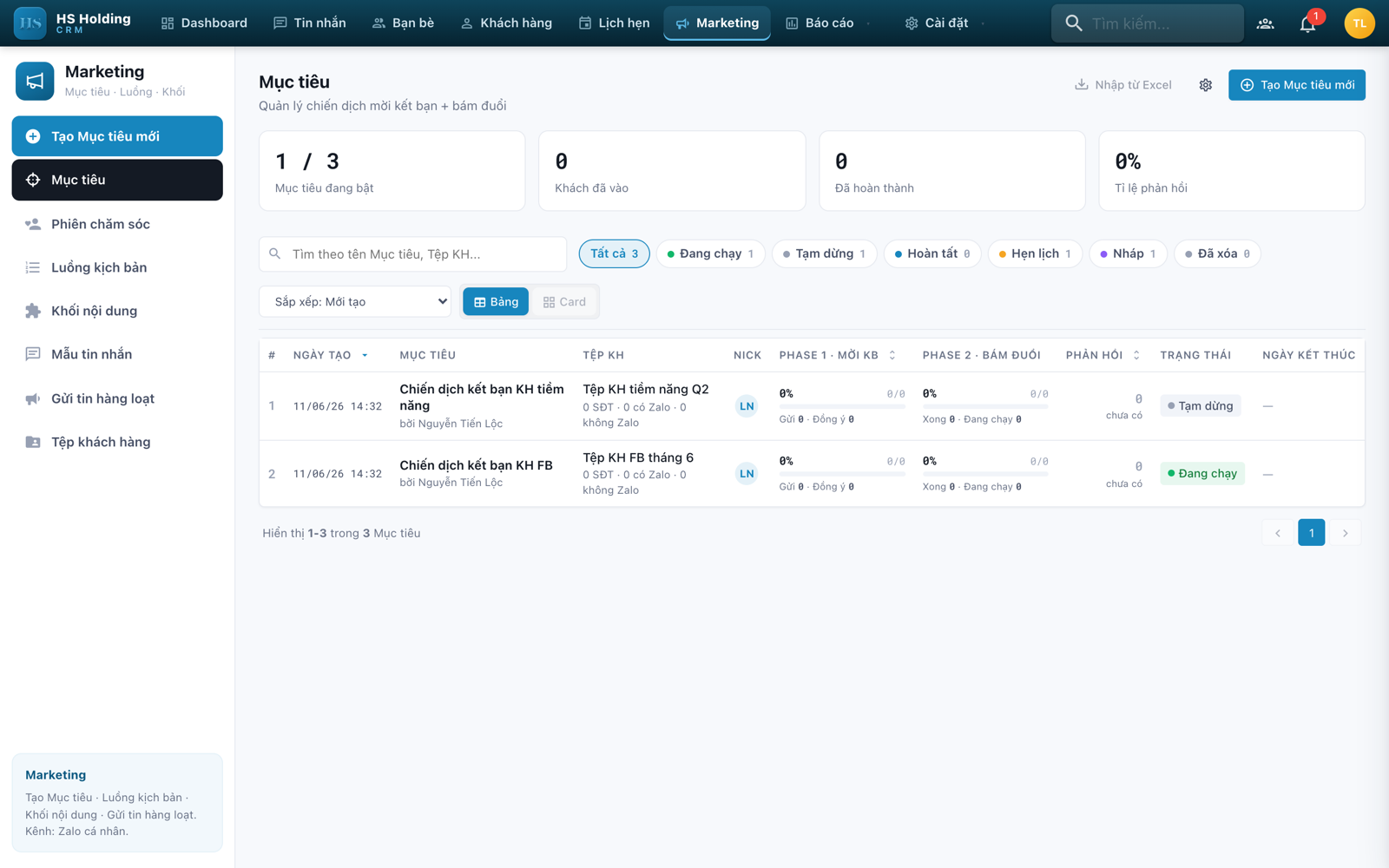Click the Marketing megaphone icon in sidebar header

point(35,81)
